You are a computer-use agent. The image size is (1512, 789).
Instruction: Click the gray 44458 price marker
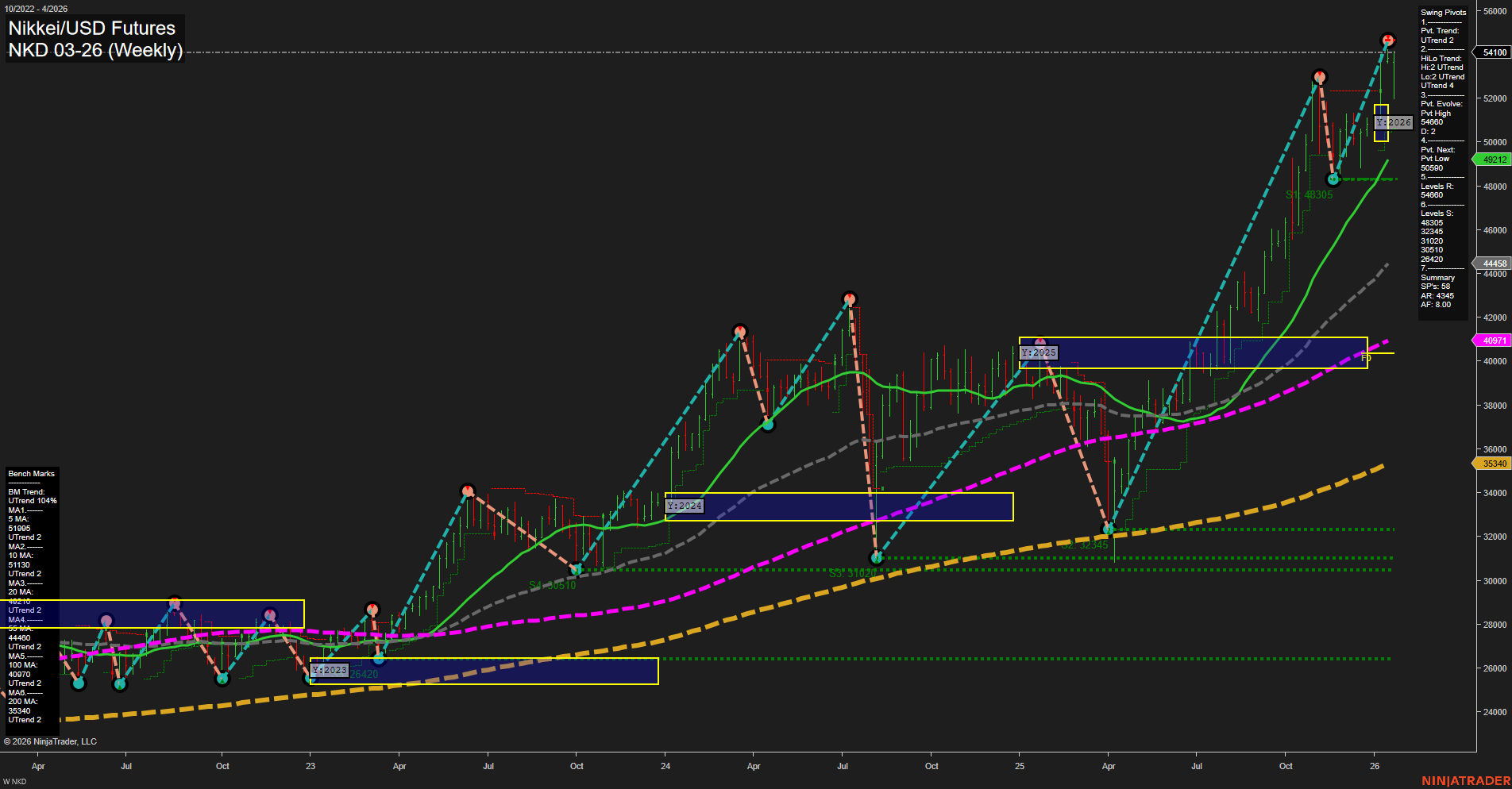click(1493, 263)
